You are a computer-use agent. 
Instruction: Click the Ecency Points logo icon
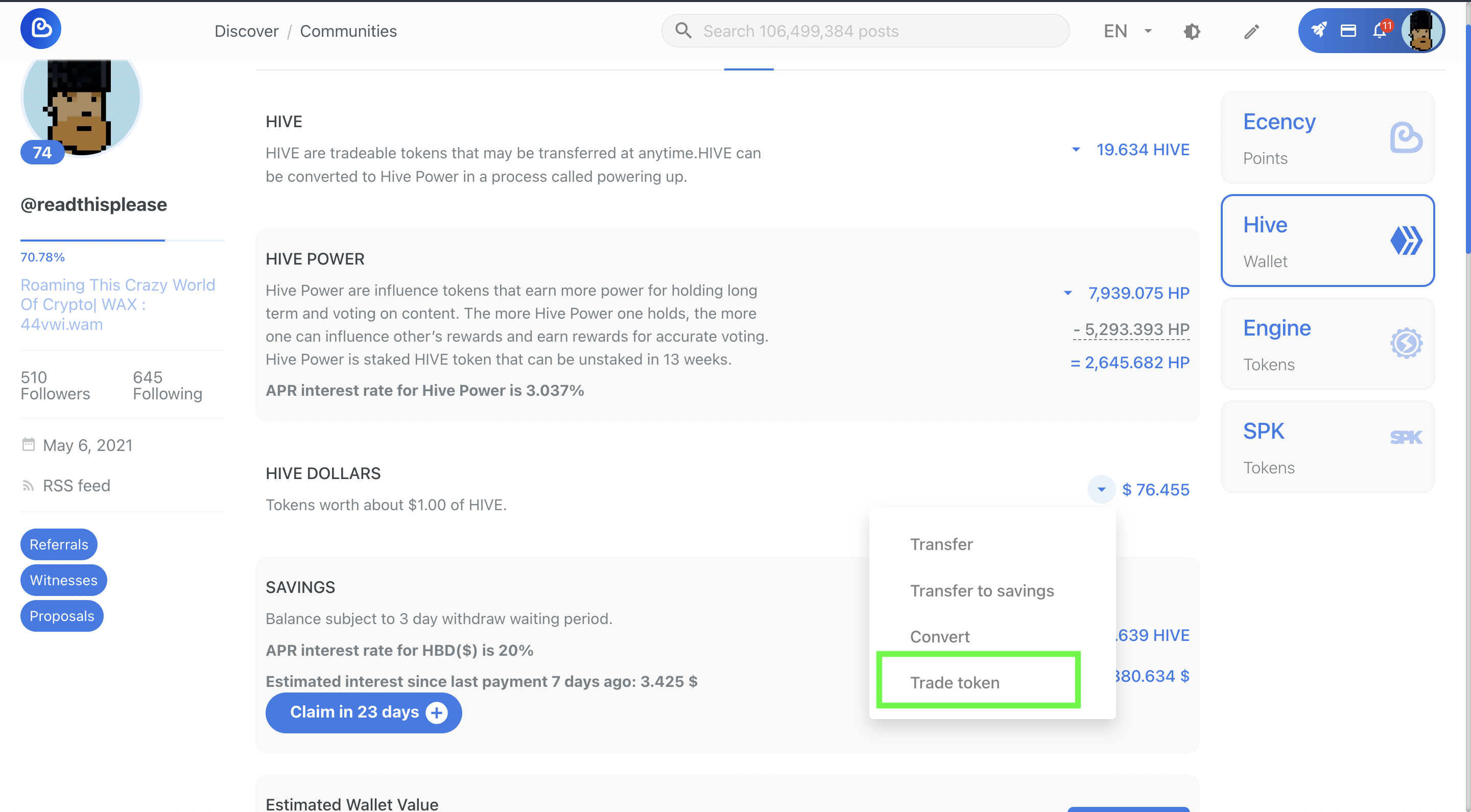click(1406, 137)
